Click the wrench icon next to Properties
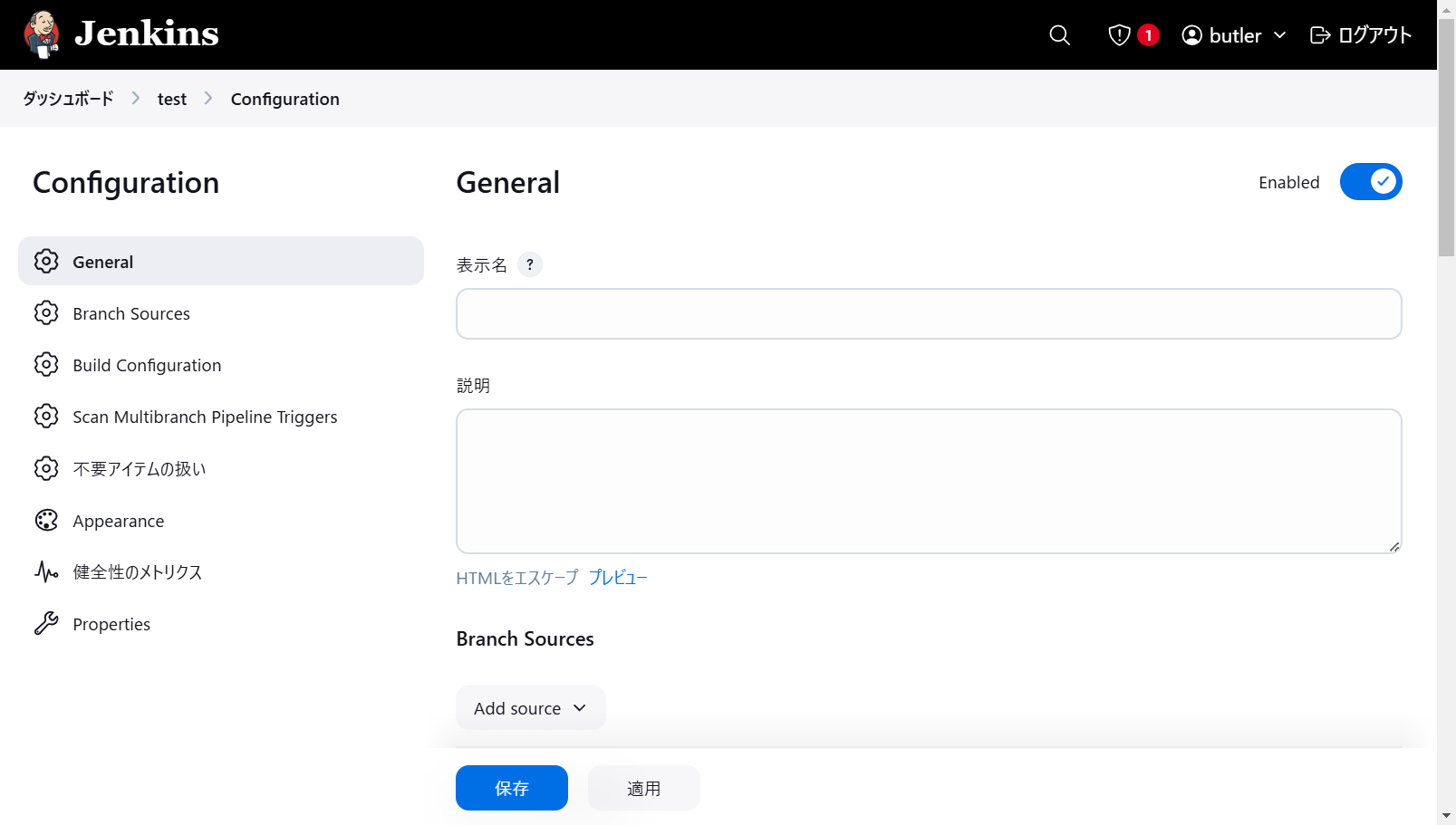1456x825 pixels. pos(46,623)
